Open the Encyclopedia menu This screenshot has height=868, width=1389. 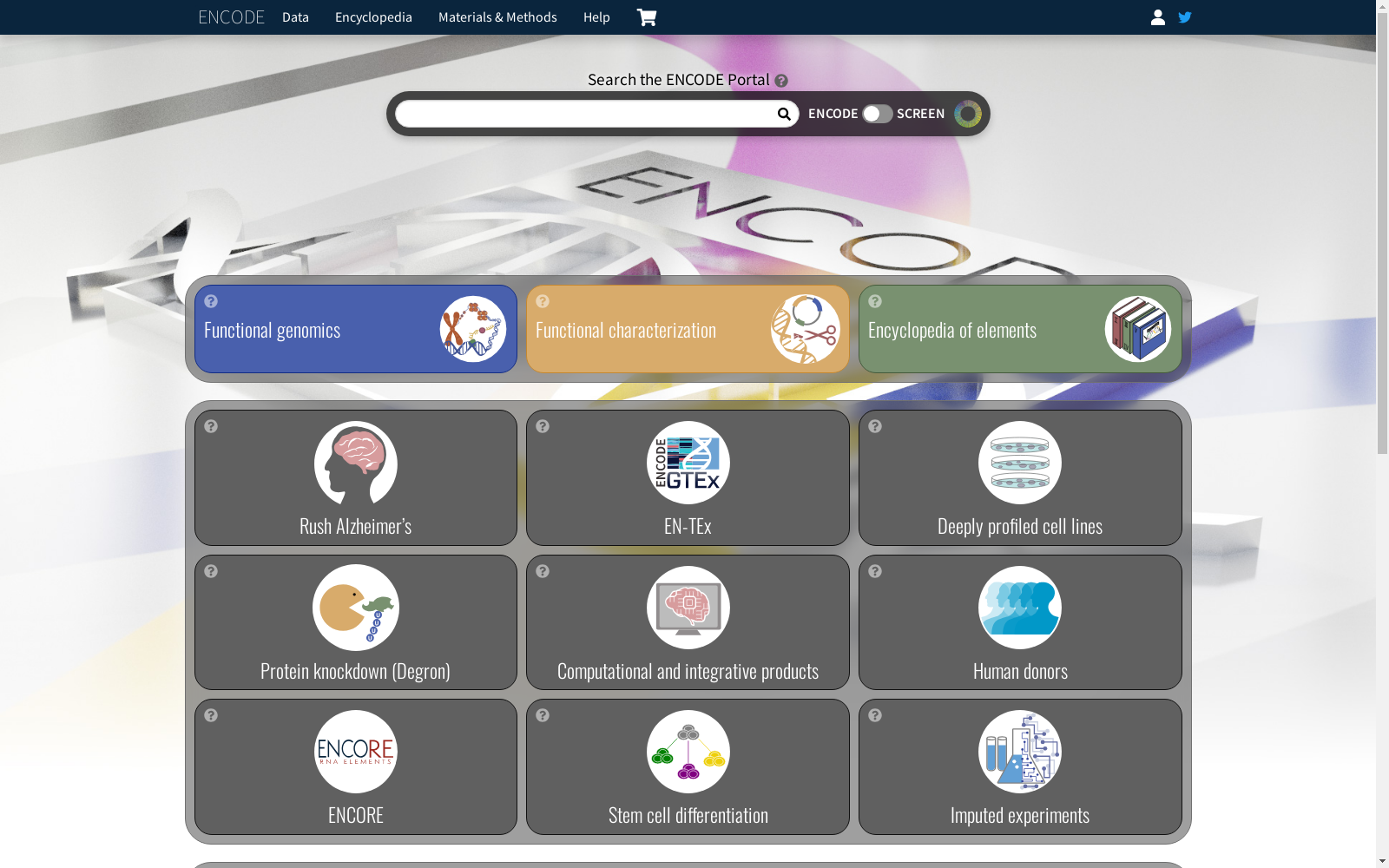373,17
